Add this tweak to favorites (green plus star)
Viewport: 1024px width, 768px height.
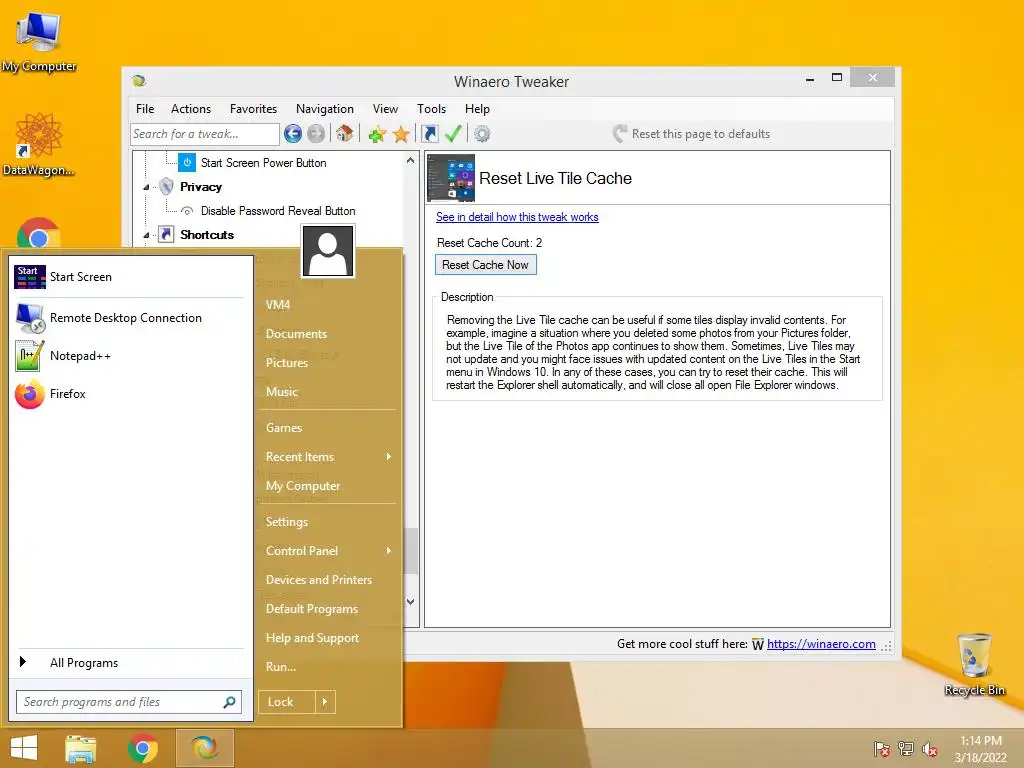[377, 135]
